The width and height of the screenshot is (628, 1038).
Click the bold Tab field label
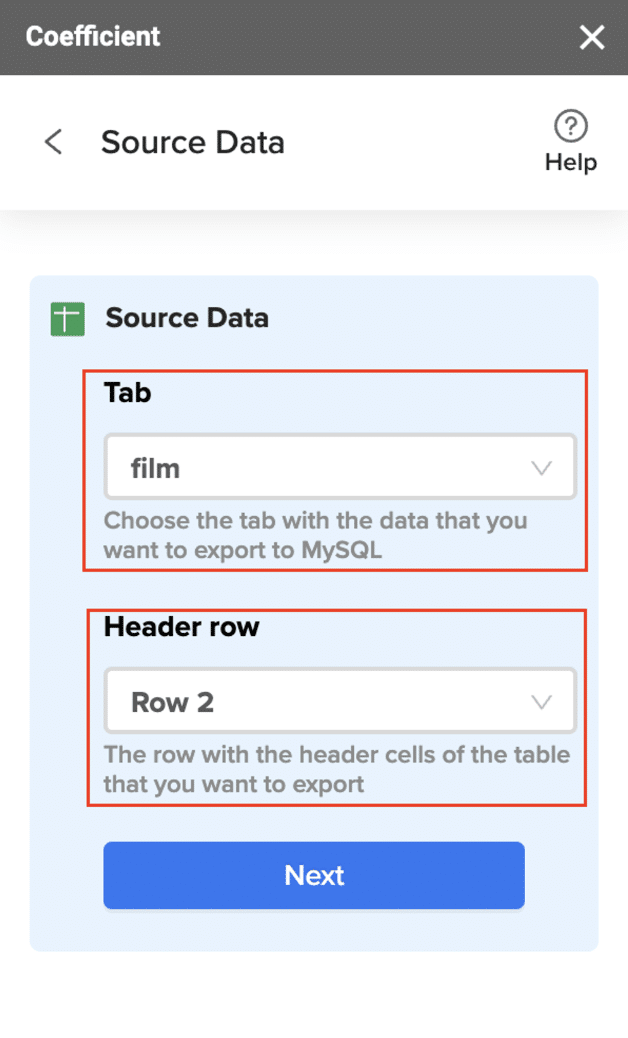(x=127, y=393)
